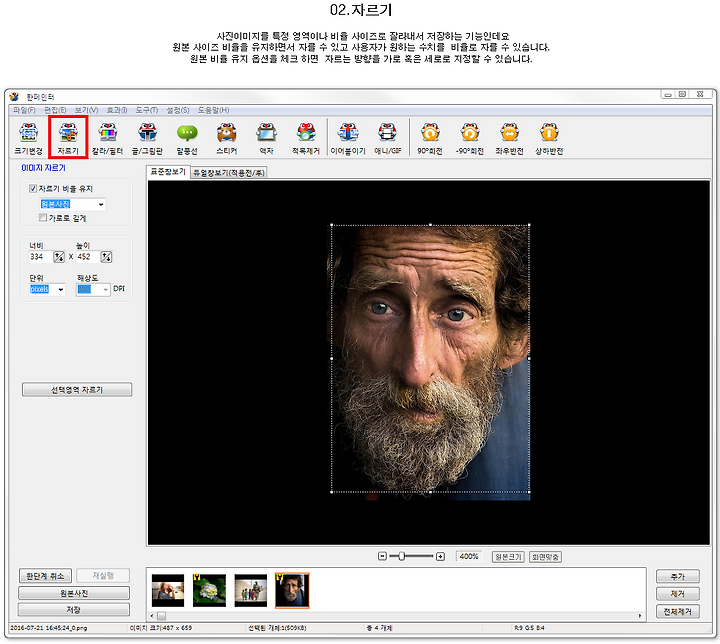Open the 도움말(H) help menu
Image resolution: width=720 pixels, height=644 pixels.
214,110
